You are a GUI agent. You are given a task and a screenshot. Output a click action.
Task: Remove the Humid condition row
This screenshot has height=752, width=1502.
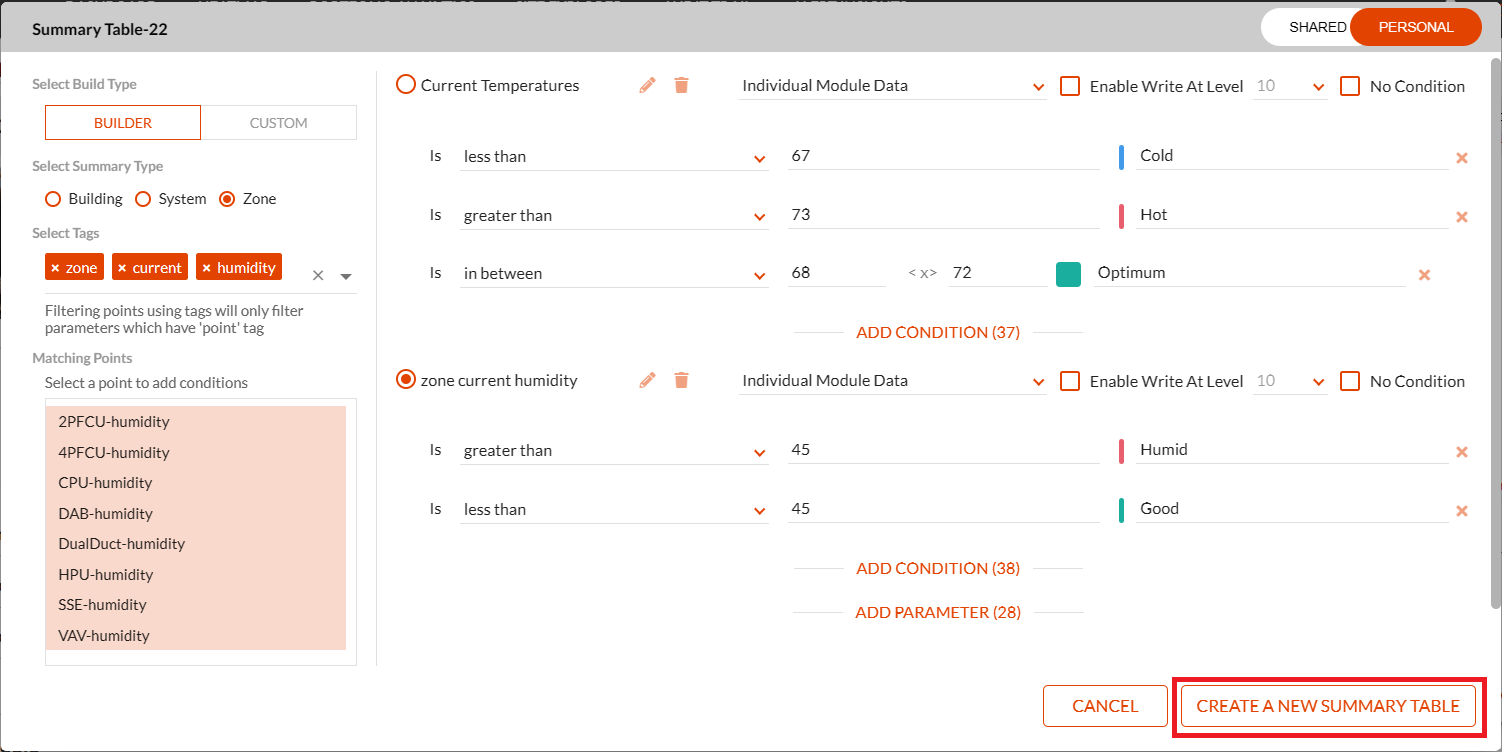click(x=1461, y=452)
